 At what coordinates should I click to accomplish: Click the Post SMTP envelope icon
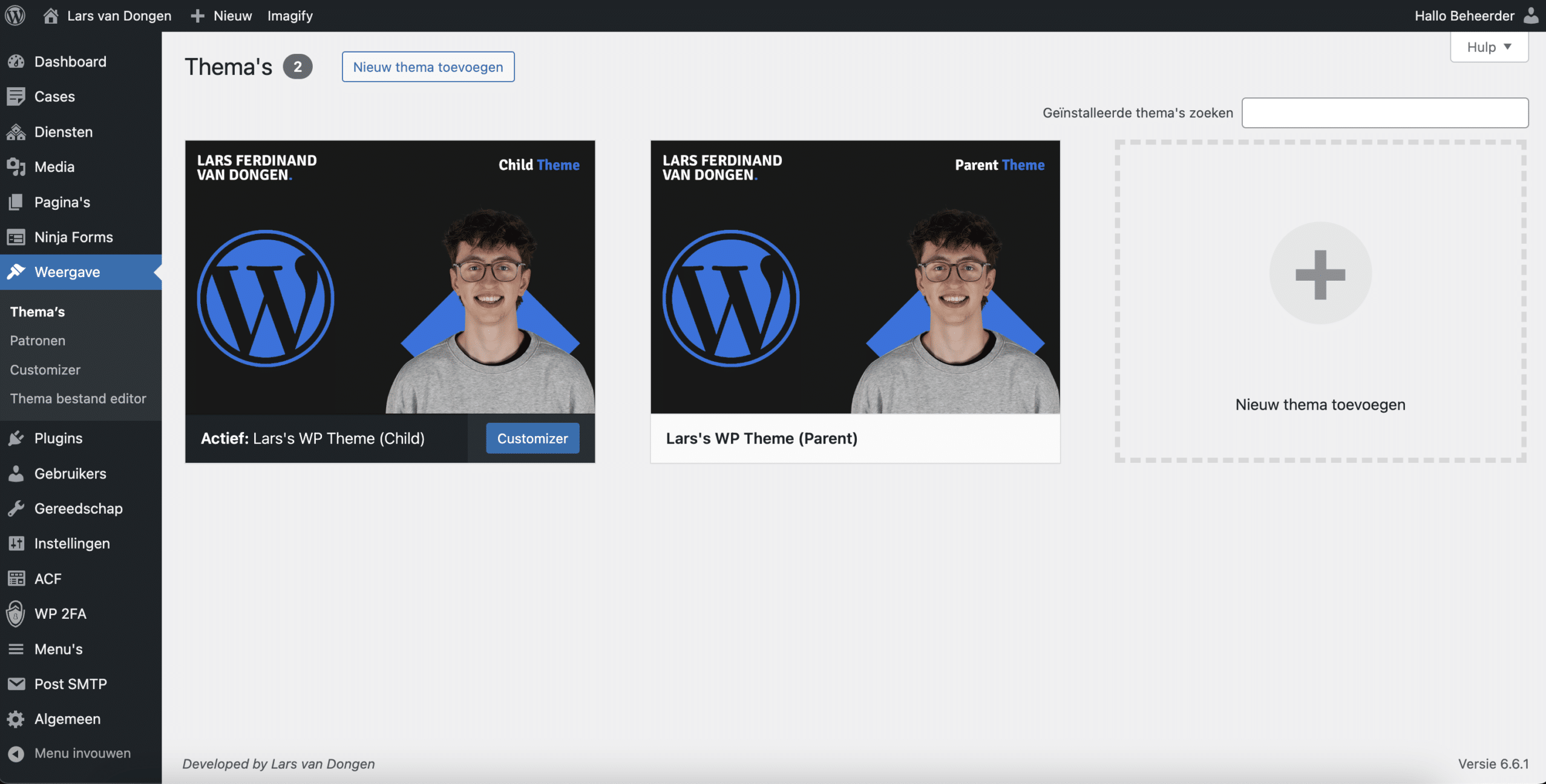[16, 684]
